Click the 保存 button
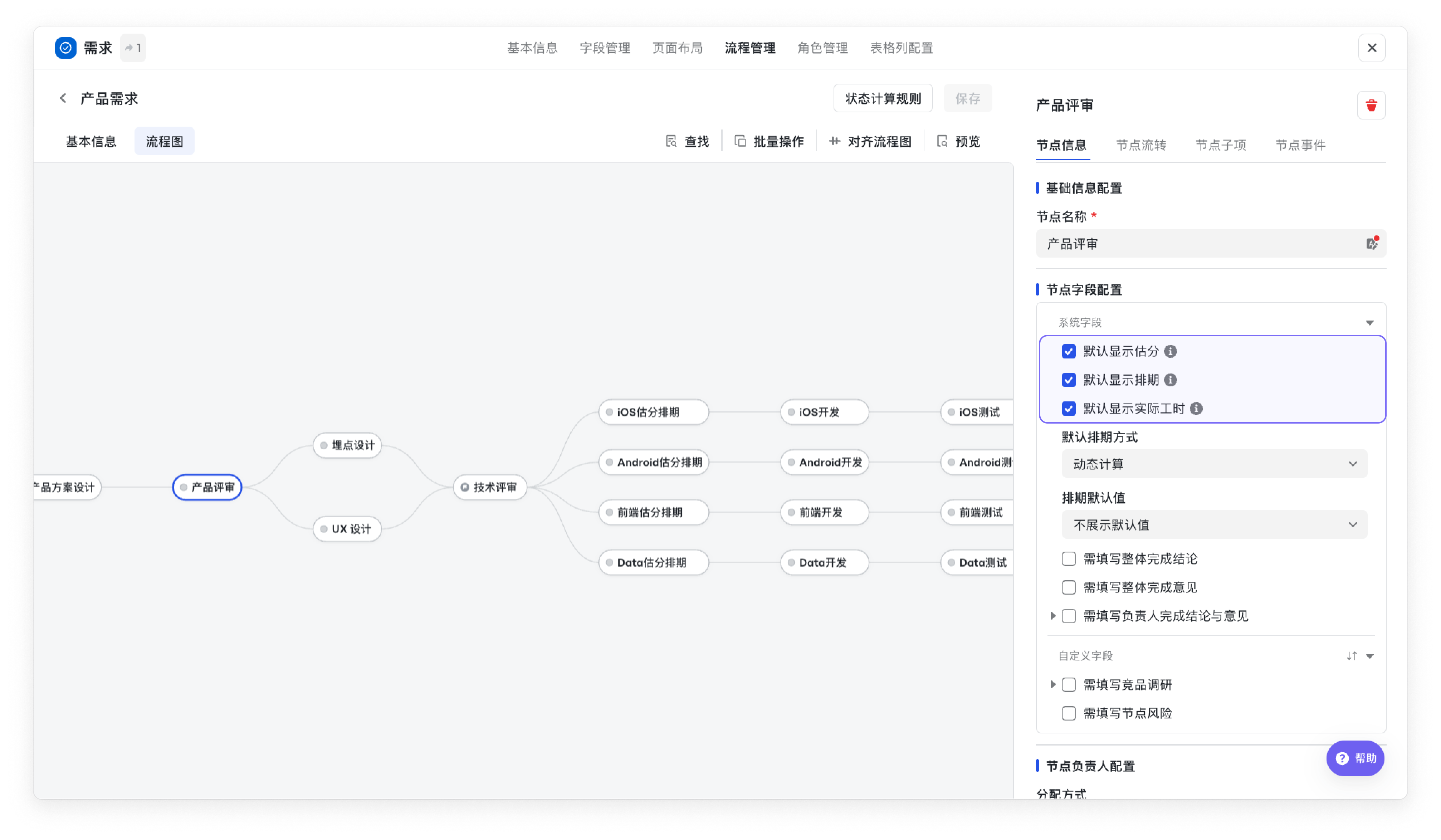 [x=968, y=98]
